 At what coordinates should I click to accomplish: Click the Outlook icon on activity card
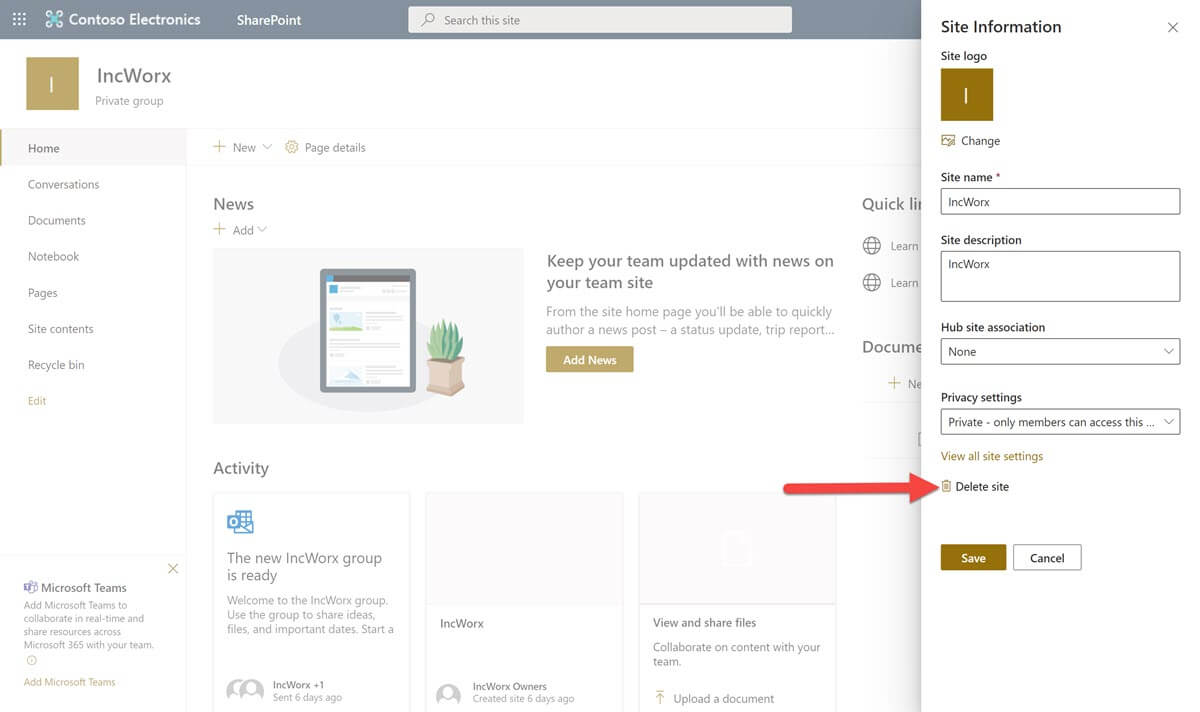pyautogui.click(x=240, y=521)
